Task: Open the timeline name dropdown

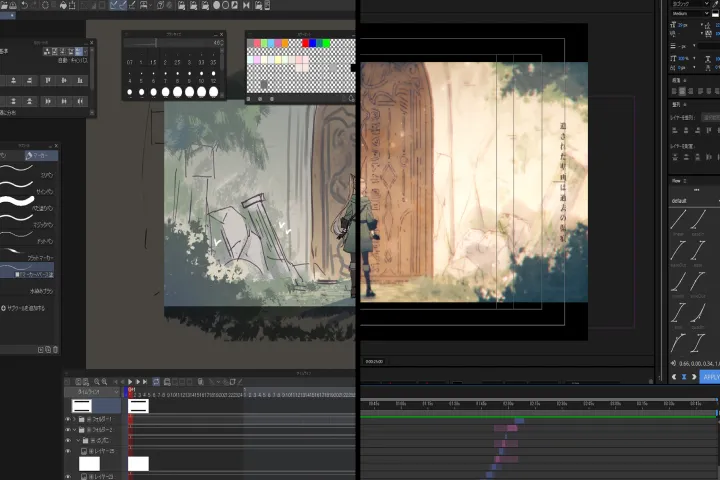Action: 116,392
